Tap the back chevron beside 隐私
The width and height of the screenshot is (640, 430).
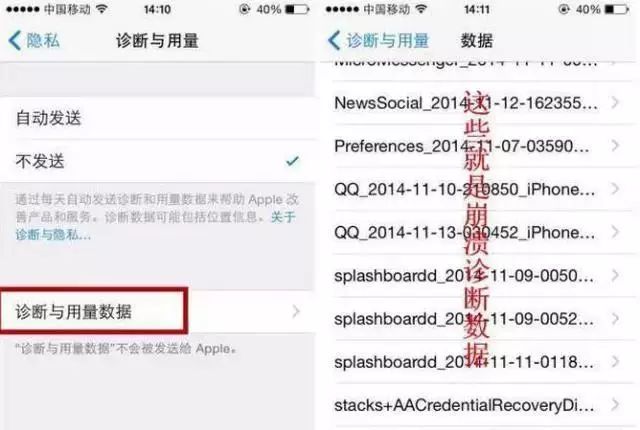(x=15, y=41)
